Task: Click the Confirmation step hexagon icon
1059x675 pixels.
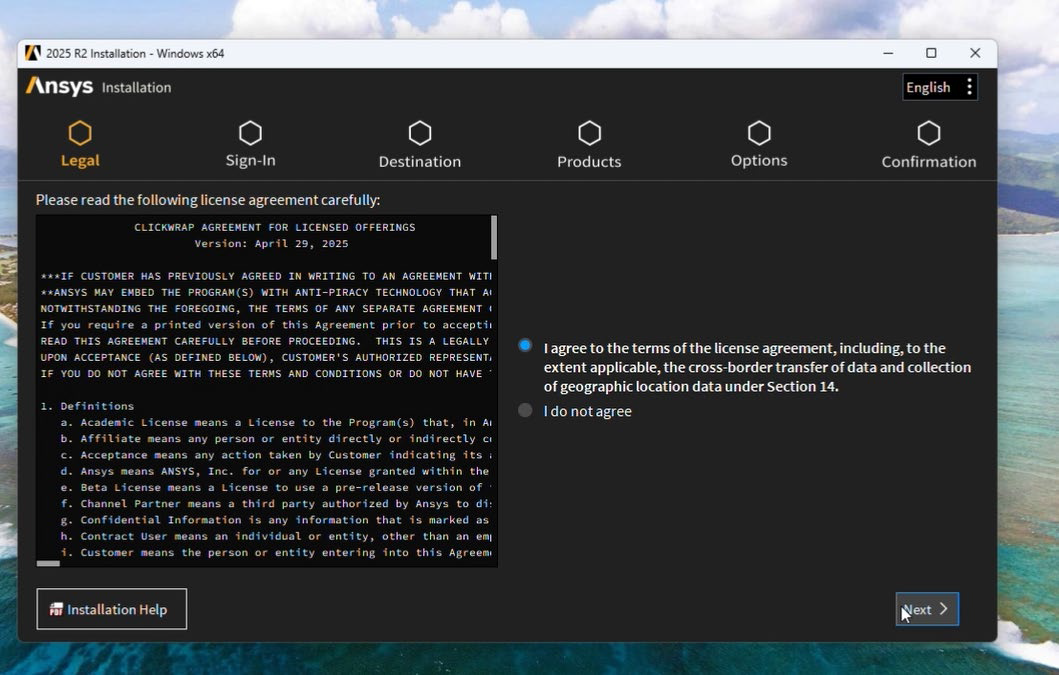Action: pos(929,133)
